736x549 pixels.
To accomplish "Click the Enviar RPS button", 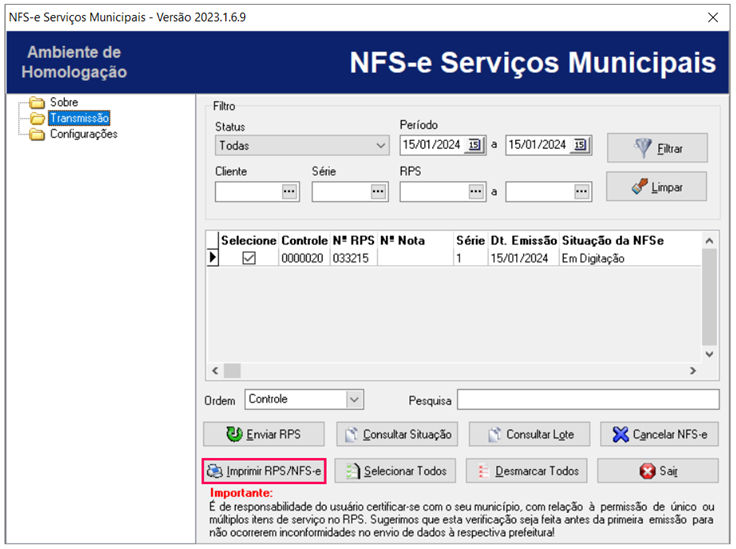I will [x=263, y=434].
